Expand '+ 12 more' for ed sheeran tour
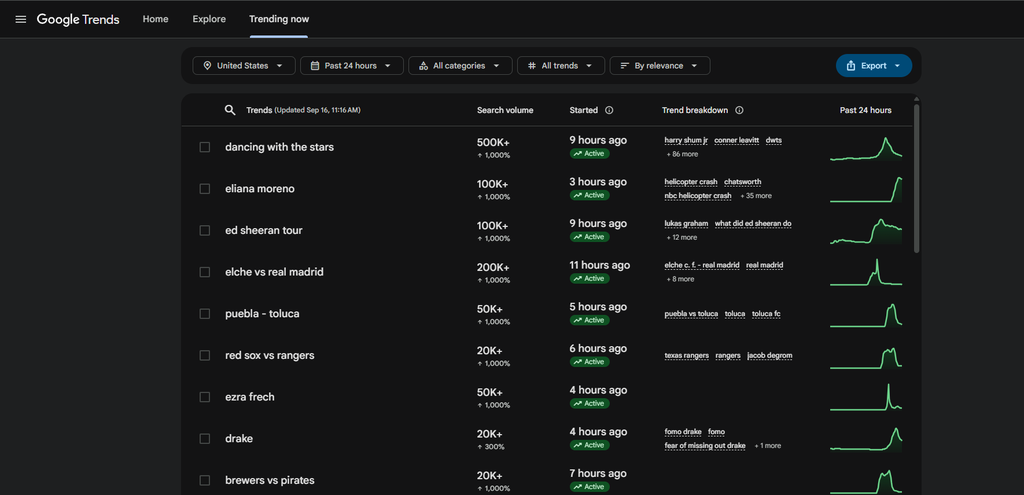 click(681, 238)
